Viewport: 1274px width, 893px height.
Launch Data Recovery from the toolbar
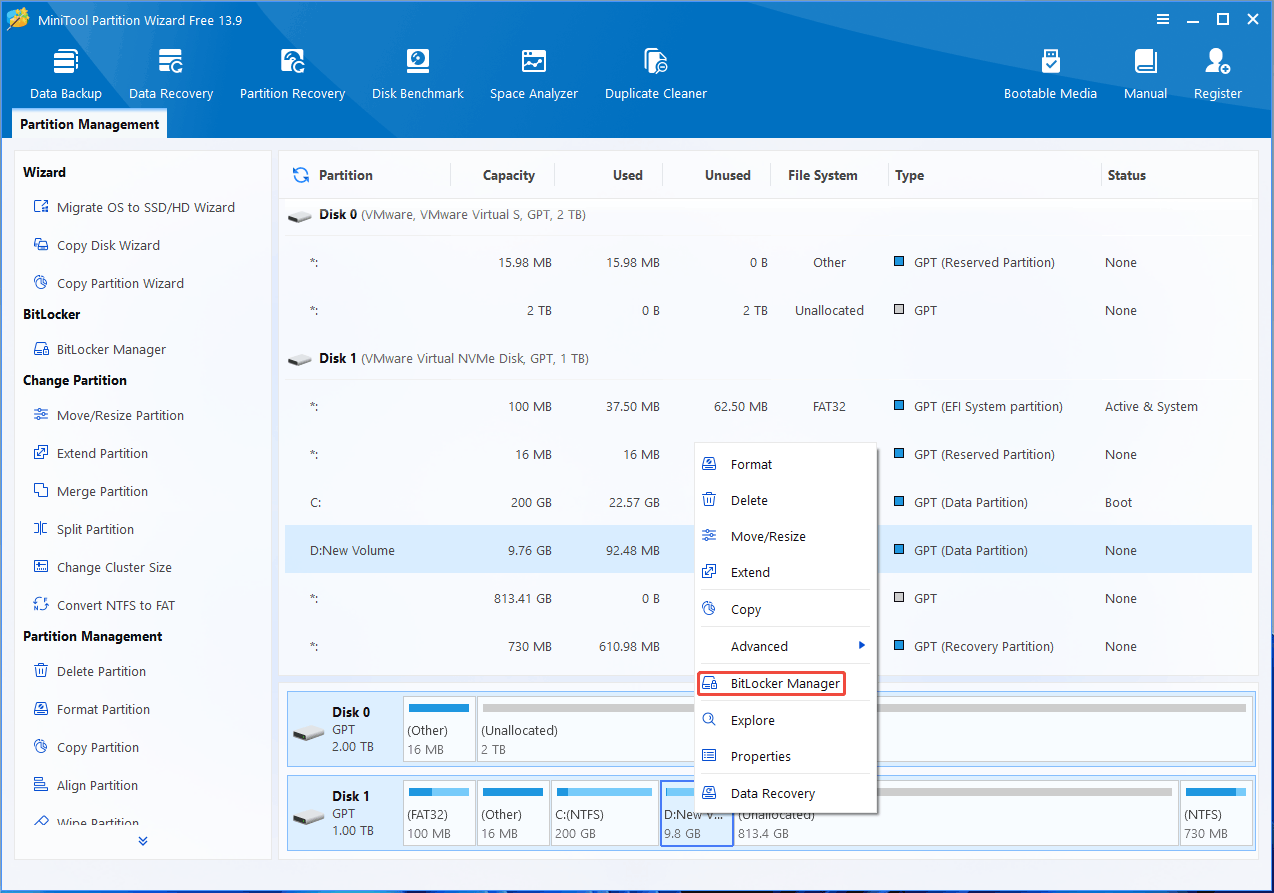pos(171,73)
